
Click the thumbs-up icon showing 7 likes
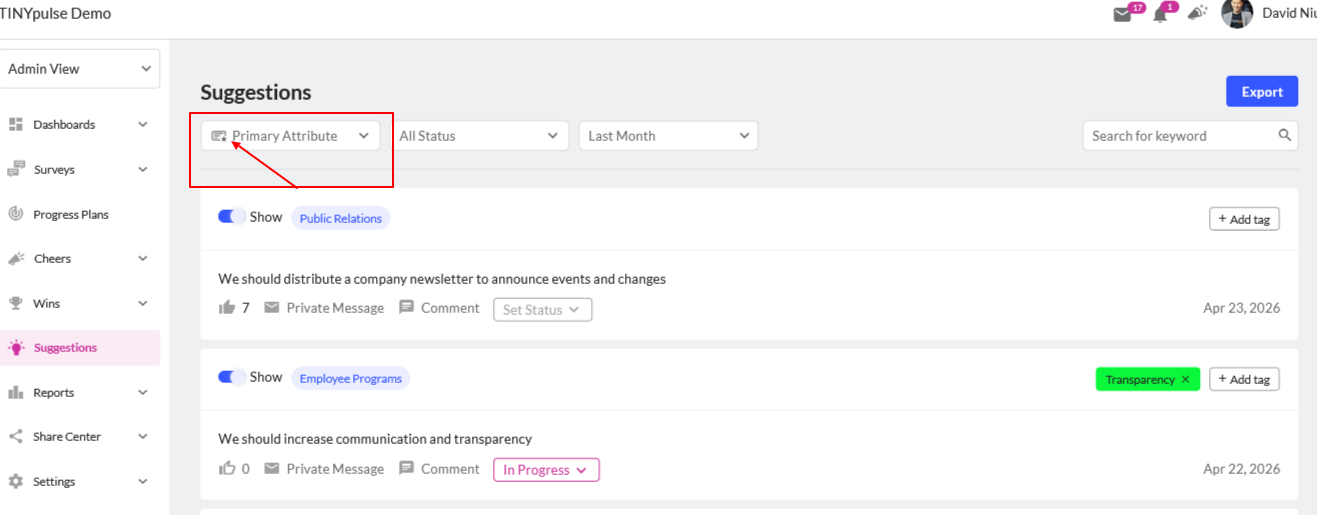click(x=227, y=308)
